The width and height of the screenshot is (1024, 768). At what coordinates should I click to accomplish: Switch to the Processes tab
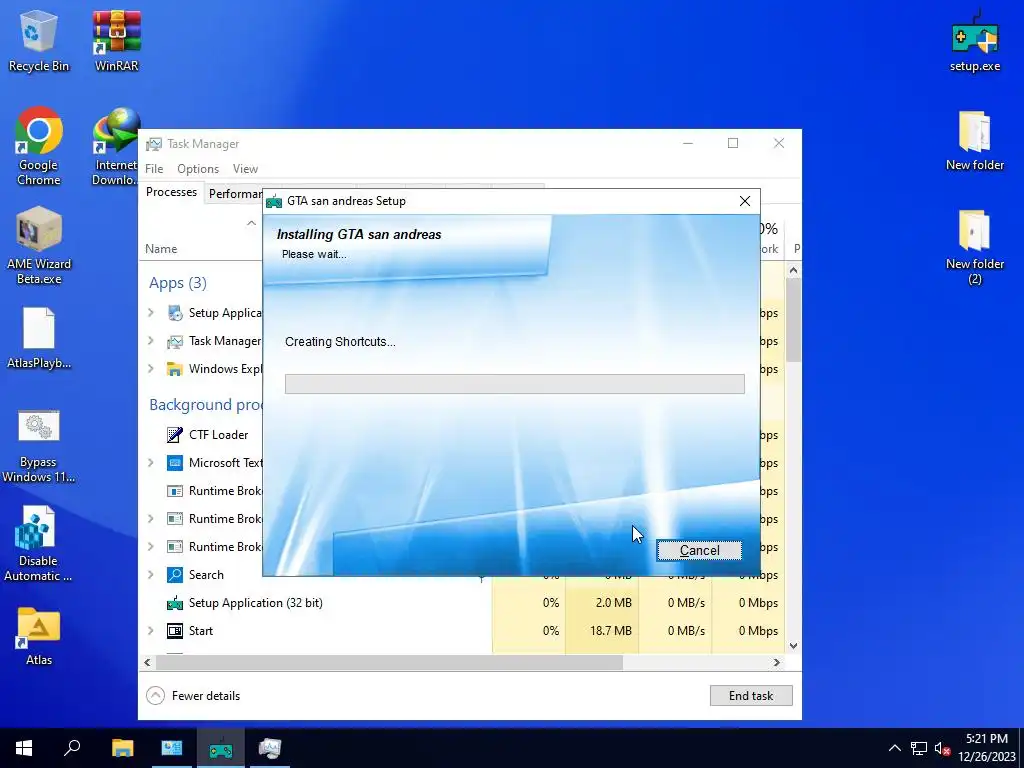(x=171, y=192)
